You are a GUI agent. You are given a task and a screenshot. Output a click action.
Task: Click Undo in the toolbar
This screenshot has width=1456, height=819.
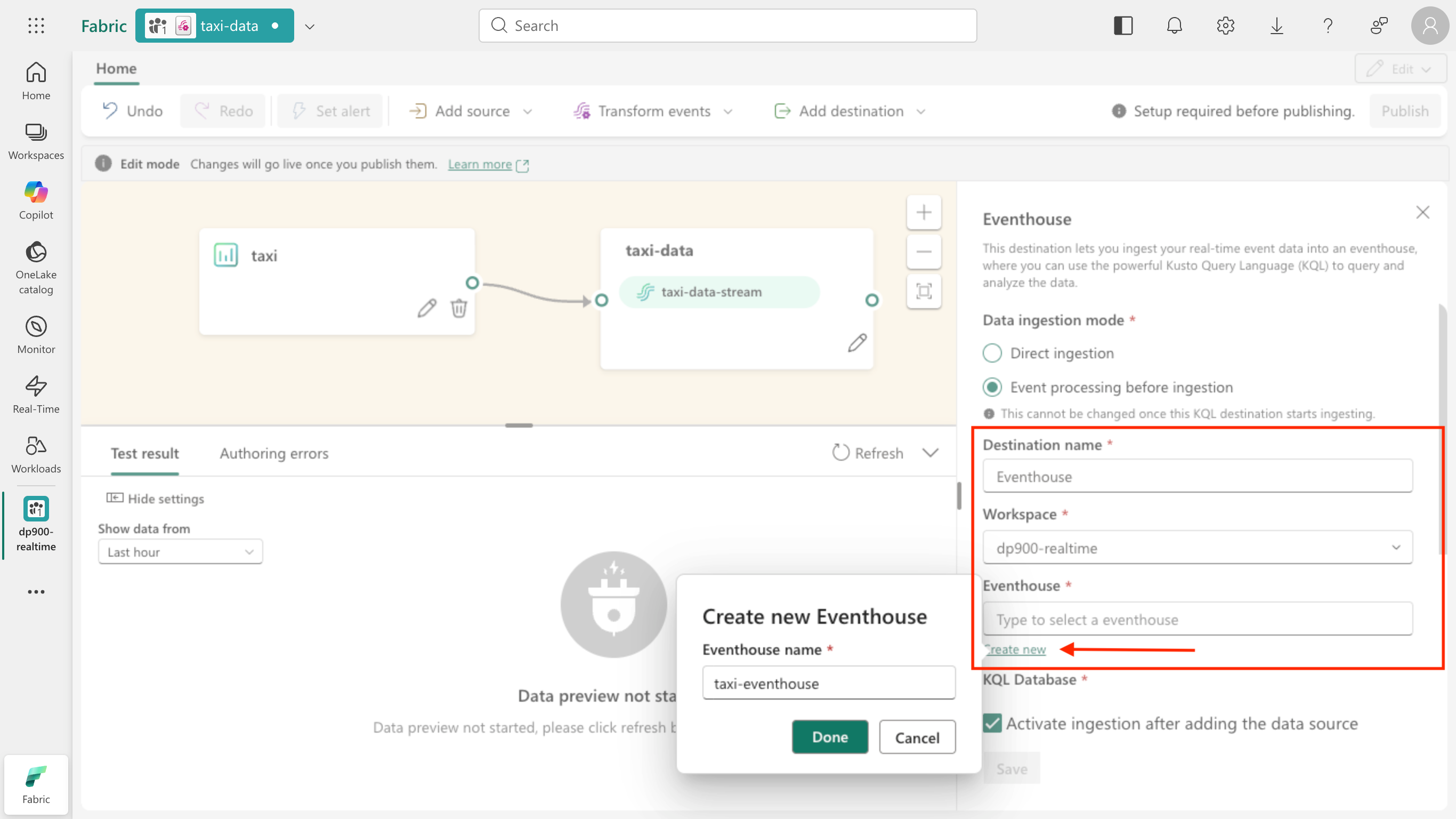tap(133, 111)
